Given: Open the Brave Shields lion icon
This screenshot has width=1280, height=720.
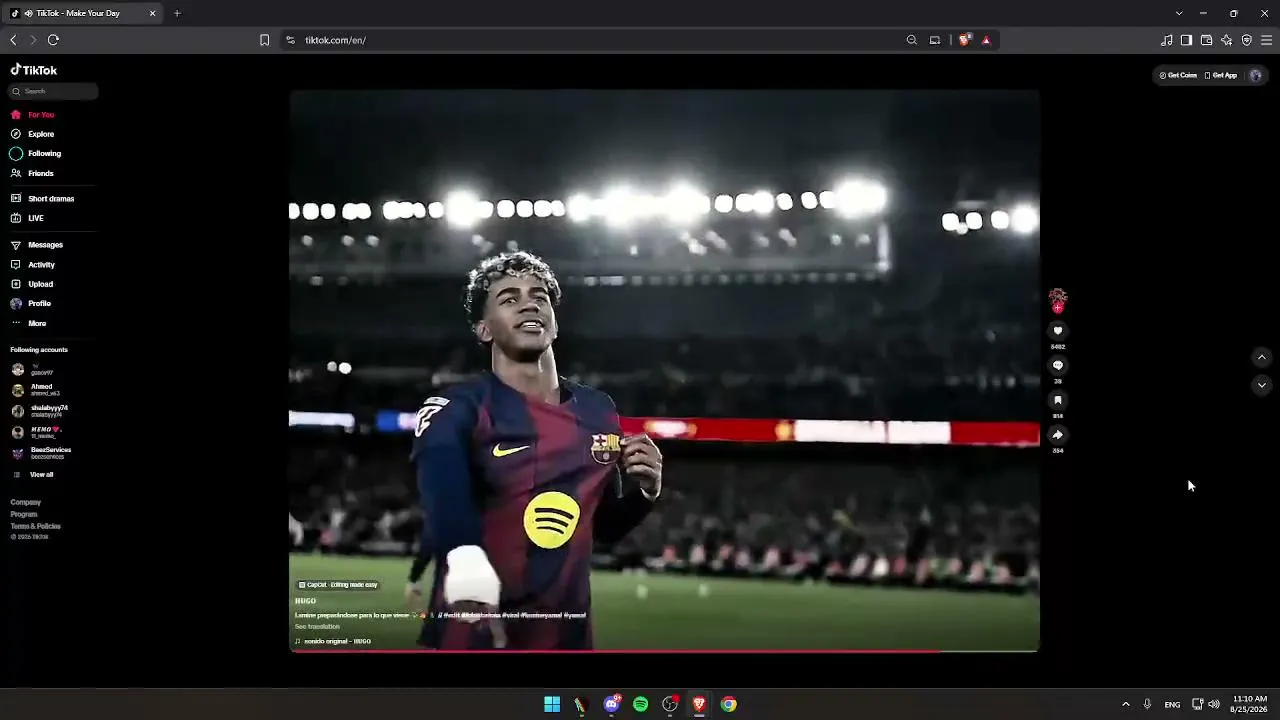Looking at the screenshot, I should tap(964, 40).
